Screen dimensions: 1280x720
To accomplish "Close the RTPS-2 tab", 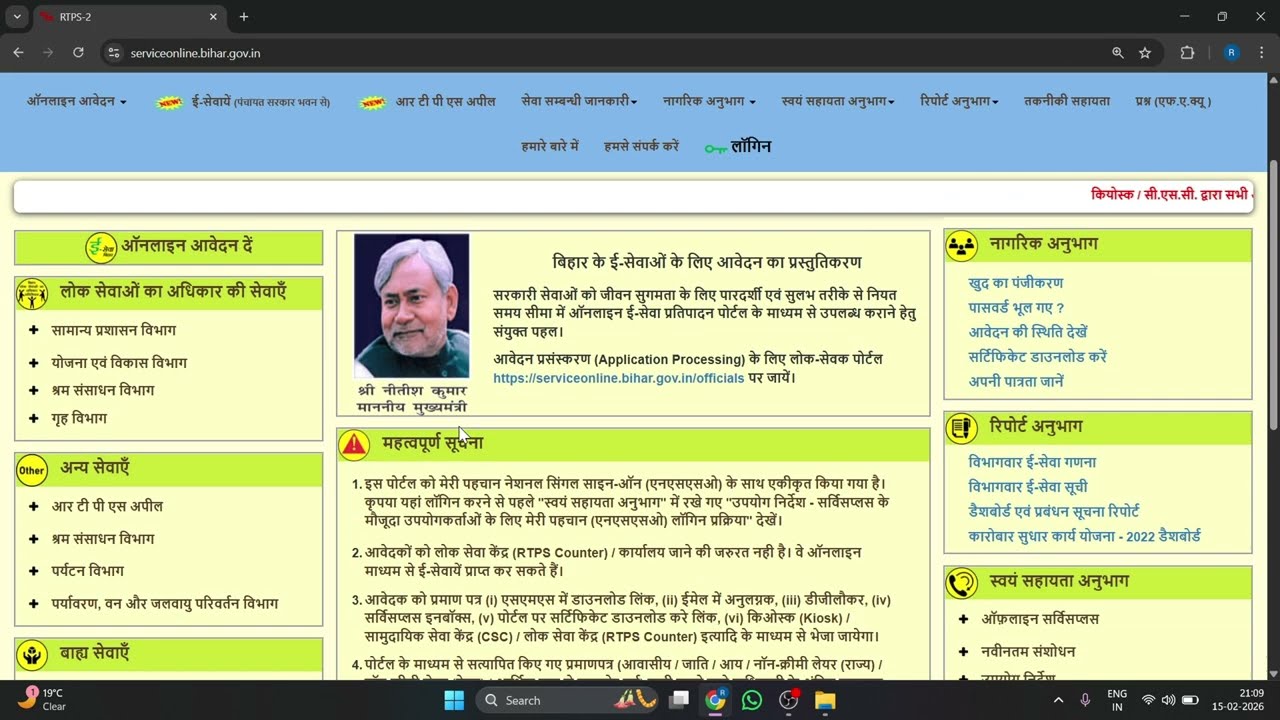I will pos(213,17).
